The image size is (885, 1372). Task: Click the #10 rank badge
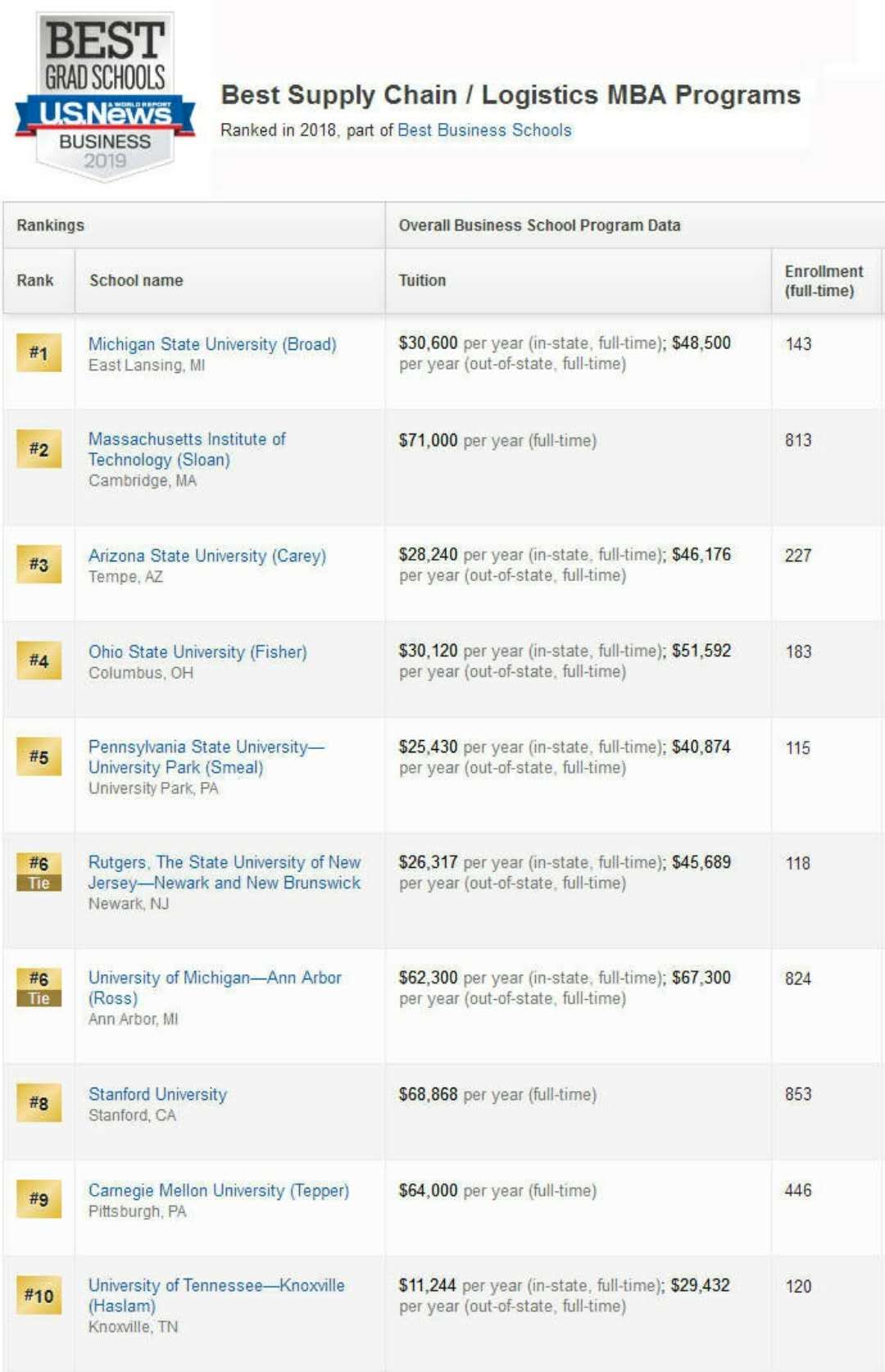39,1296
